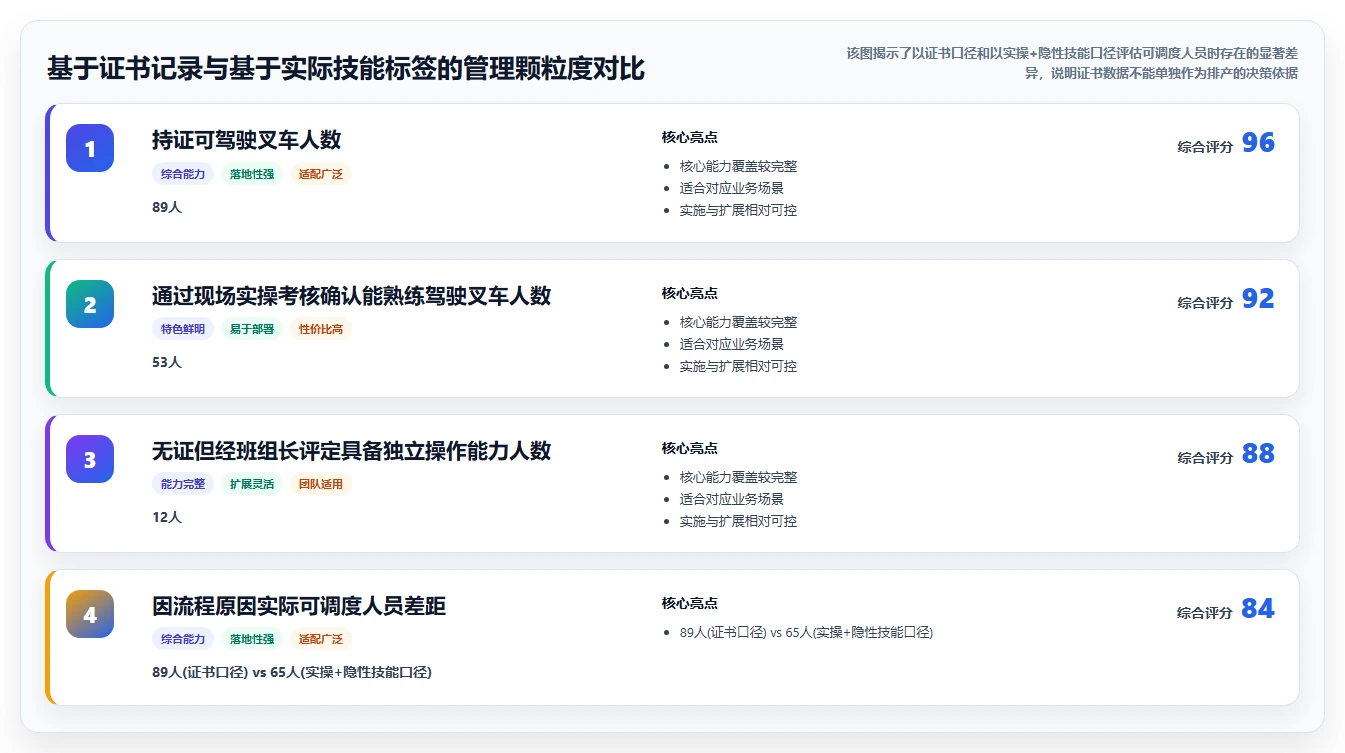Click the 12人 value
The width and height of the screenshot is (1345, 753).
(x=167, y=517)
